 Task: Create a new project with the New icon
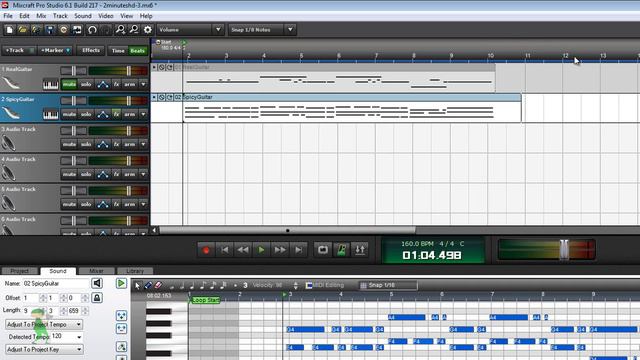(x=9, y=30)
